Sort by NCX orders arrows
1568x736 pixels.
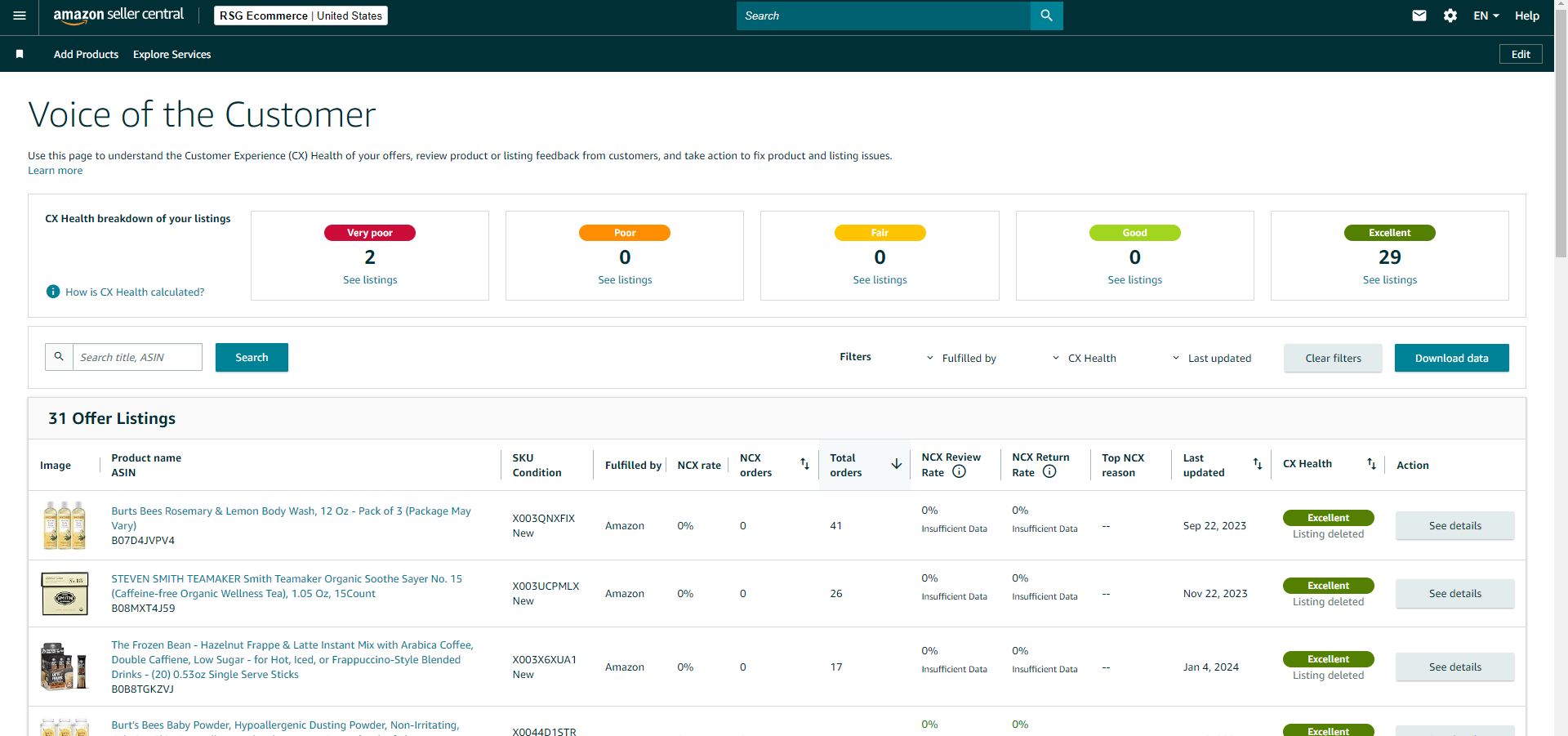(804, 464)
